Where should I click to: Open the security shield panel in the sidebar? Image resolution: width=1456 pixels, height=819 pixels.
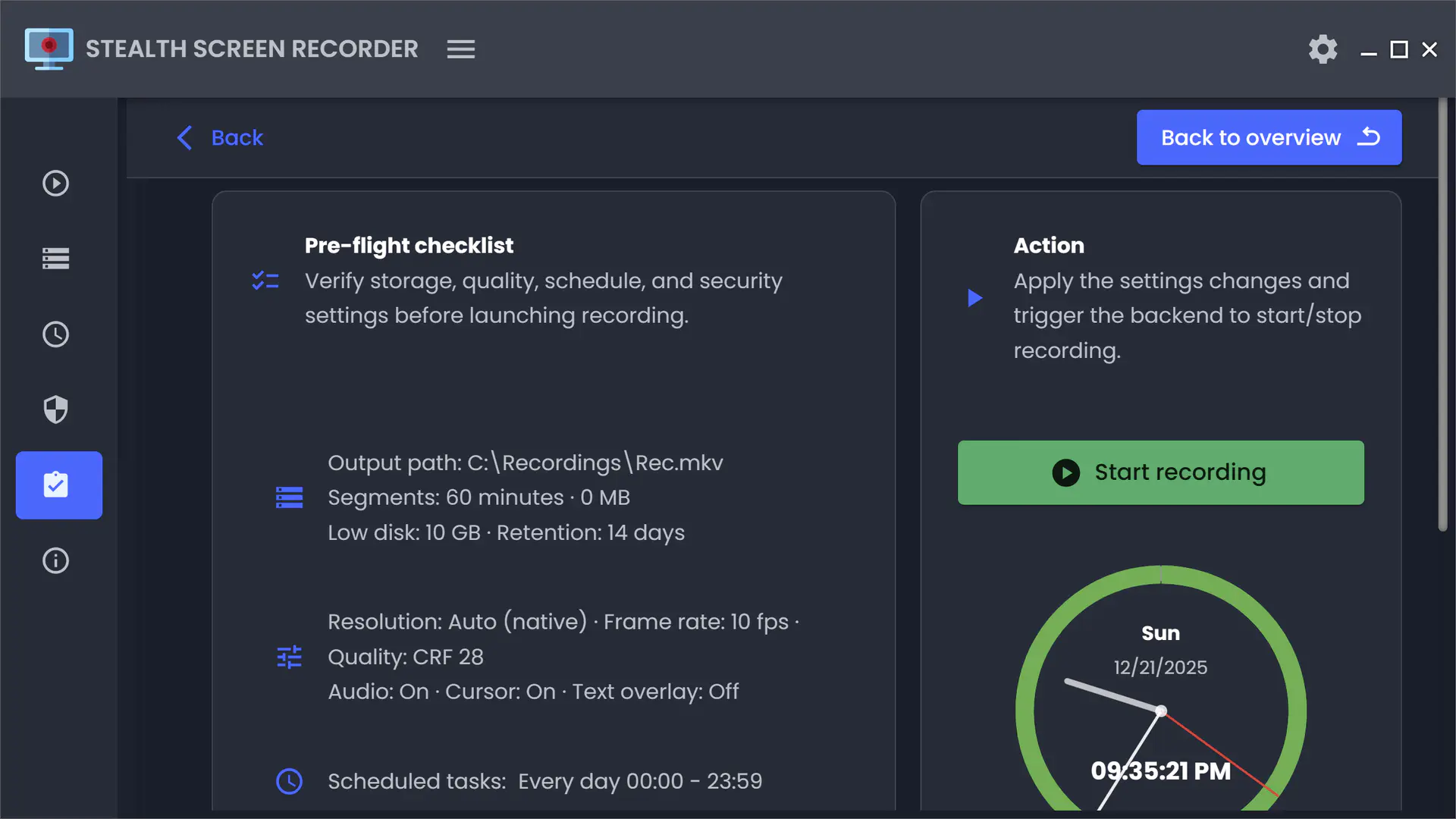pyautogui.click(x=55, y=409)
